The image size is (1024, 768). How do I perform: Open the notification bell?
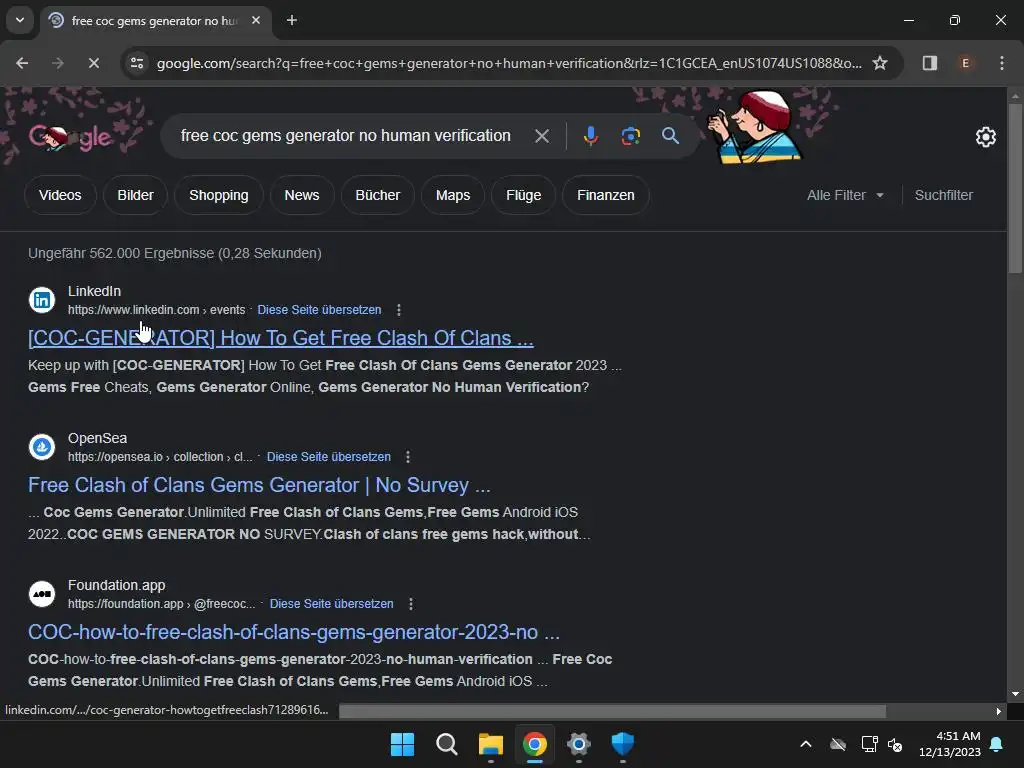[x=997, y=744]
